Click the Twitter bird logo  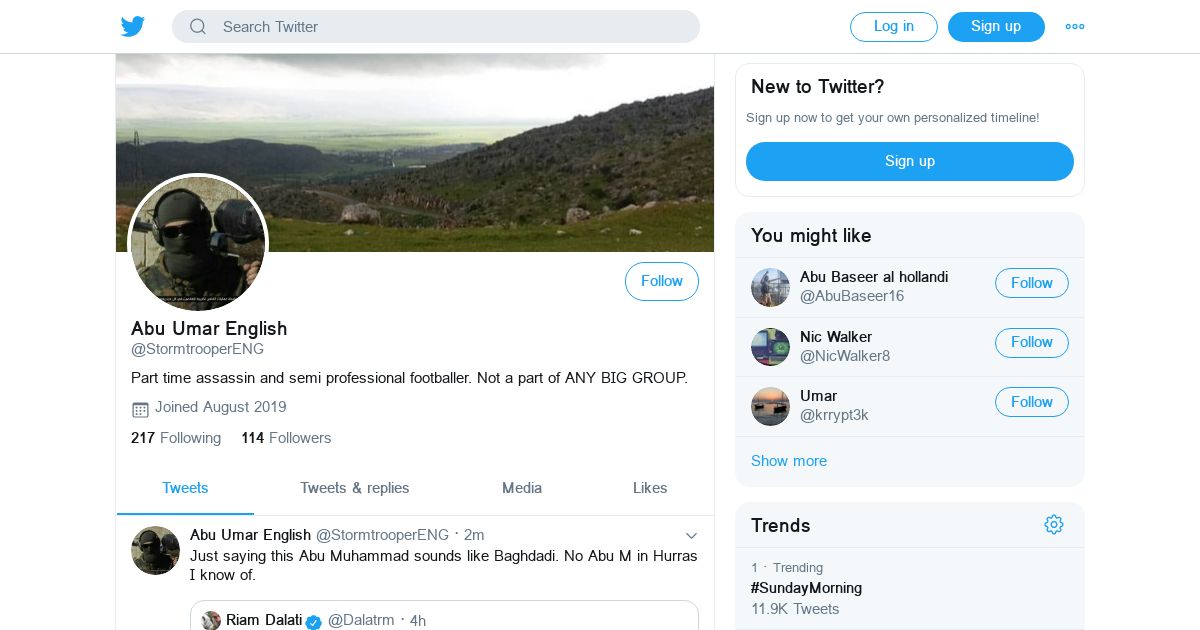pos(133,27)
